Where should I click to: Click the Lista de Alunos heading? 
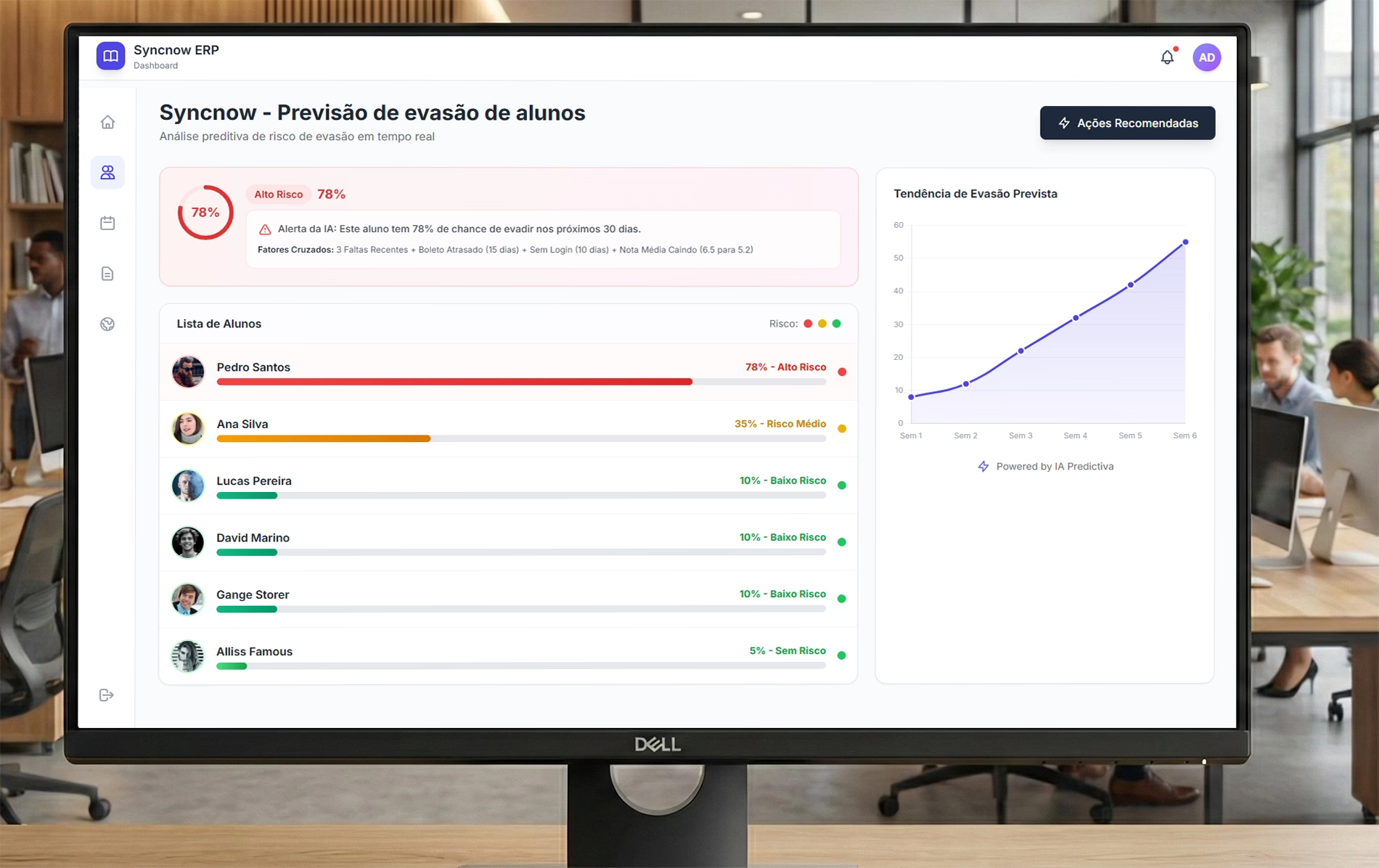pos(219,324)
